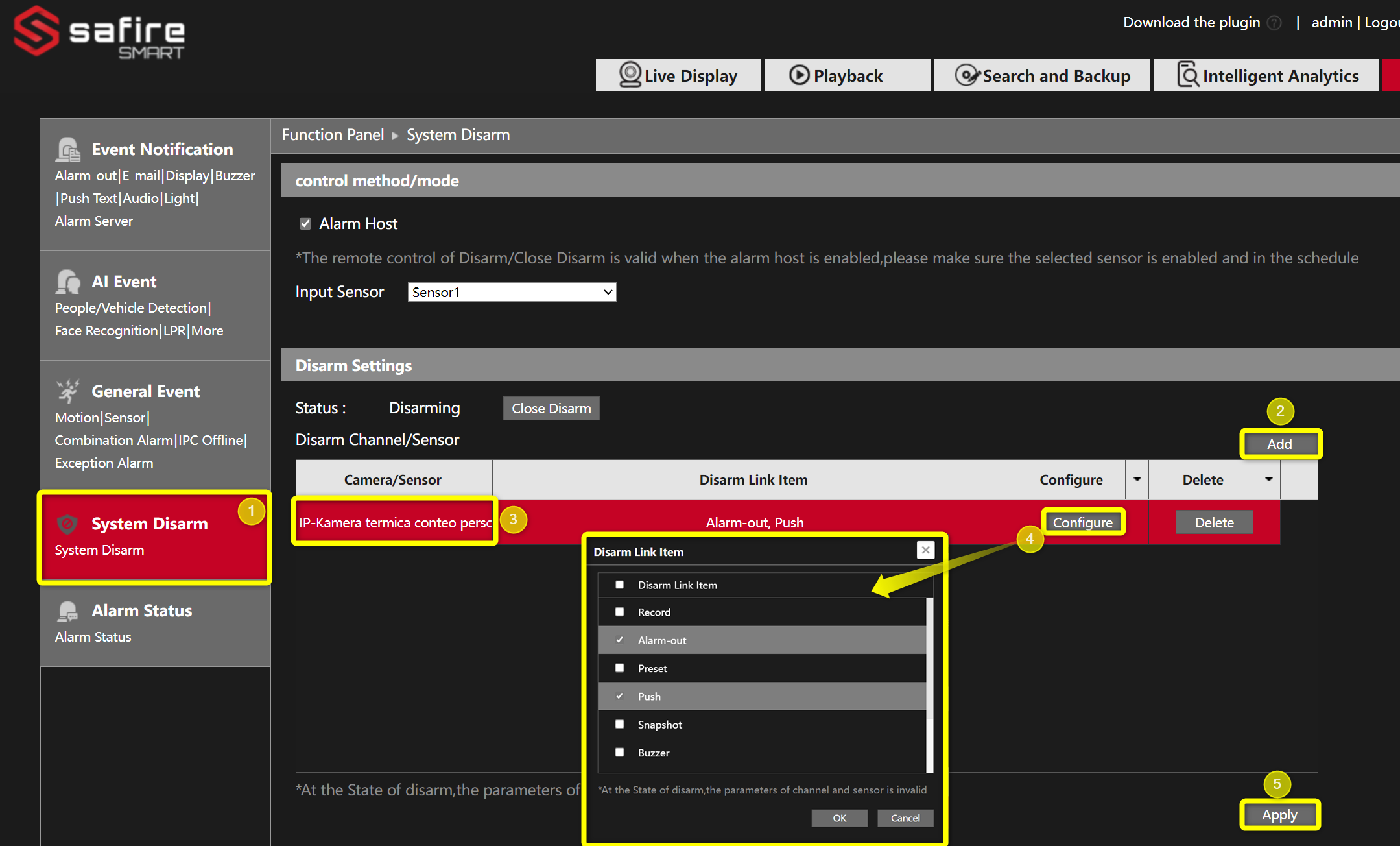Open the Download plugin help icon
This screenshot has width=1400, height=846.
(x=1275, y=22)
